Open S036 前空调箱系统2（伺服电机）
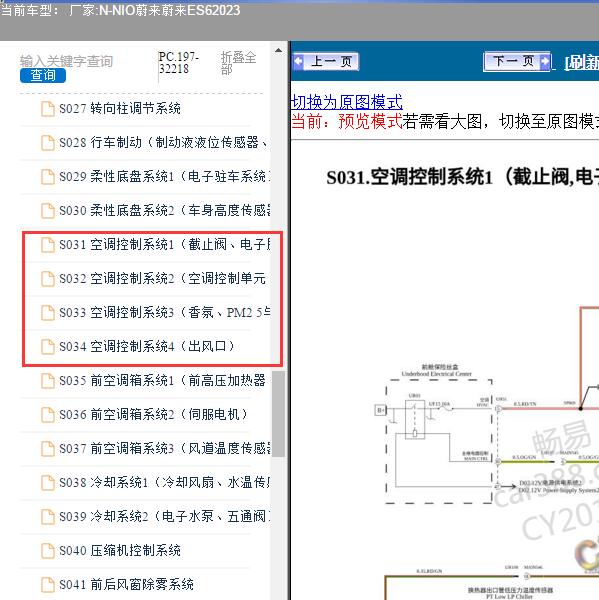The image size is (599, 600). coord(153,414)
